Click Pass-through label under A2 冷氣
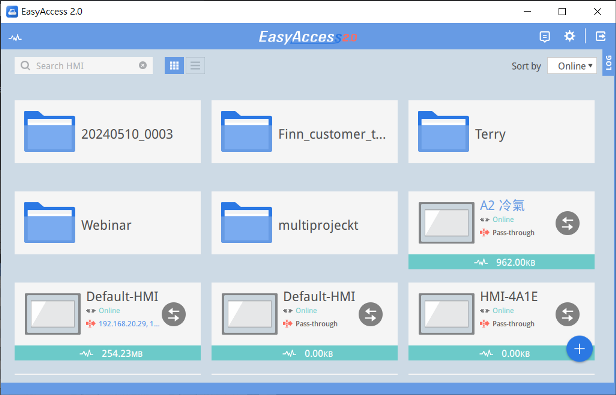 point(513,233)
